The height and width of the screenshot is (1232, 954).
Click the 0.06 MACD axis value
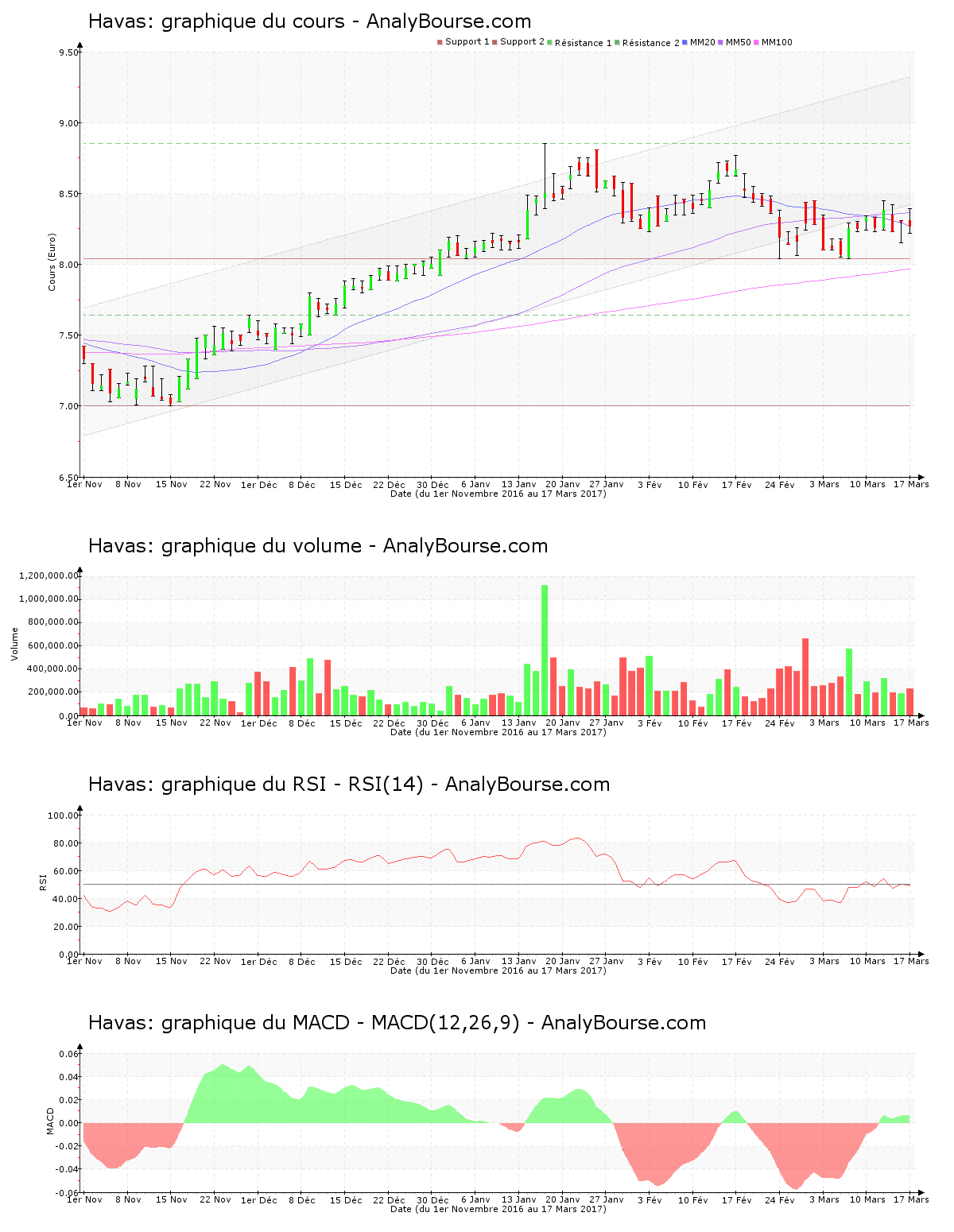69,1055
